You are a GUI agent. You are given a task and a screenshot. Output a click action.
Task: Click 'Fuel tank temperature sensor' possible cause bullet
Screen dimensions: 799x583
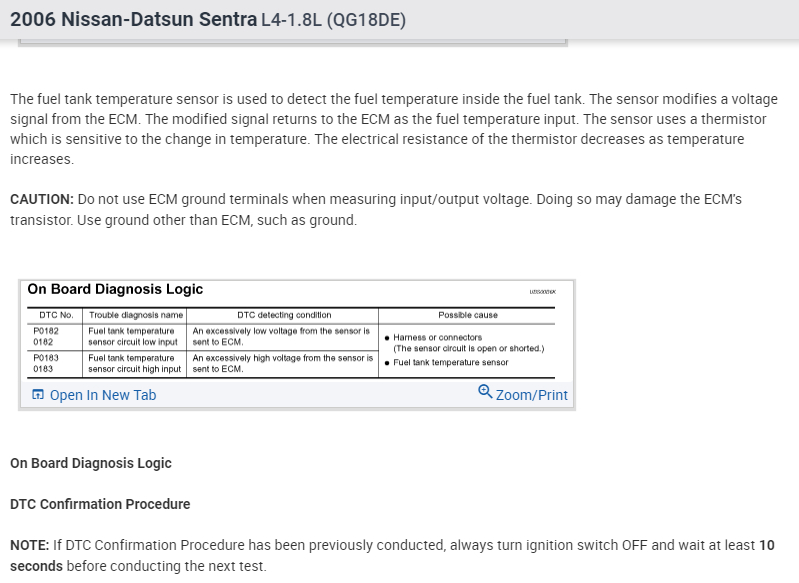(x=450, y=363)
